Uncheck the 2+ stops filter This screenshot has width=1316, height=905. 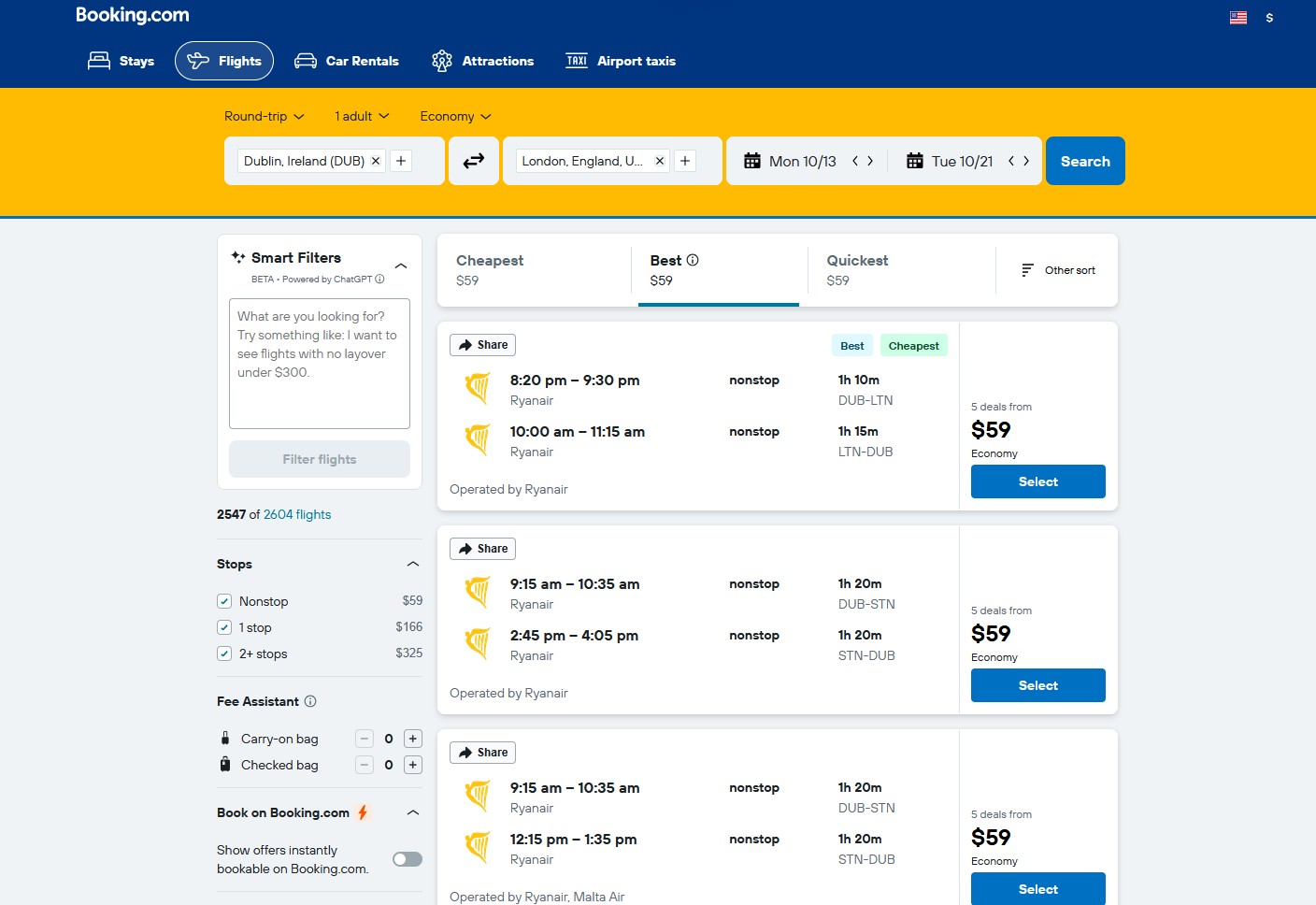(224, 654)
